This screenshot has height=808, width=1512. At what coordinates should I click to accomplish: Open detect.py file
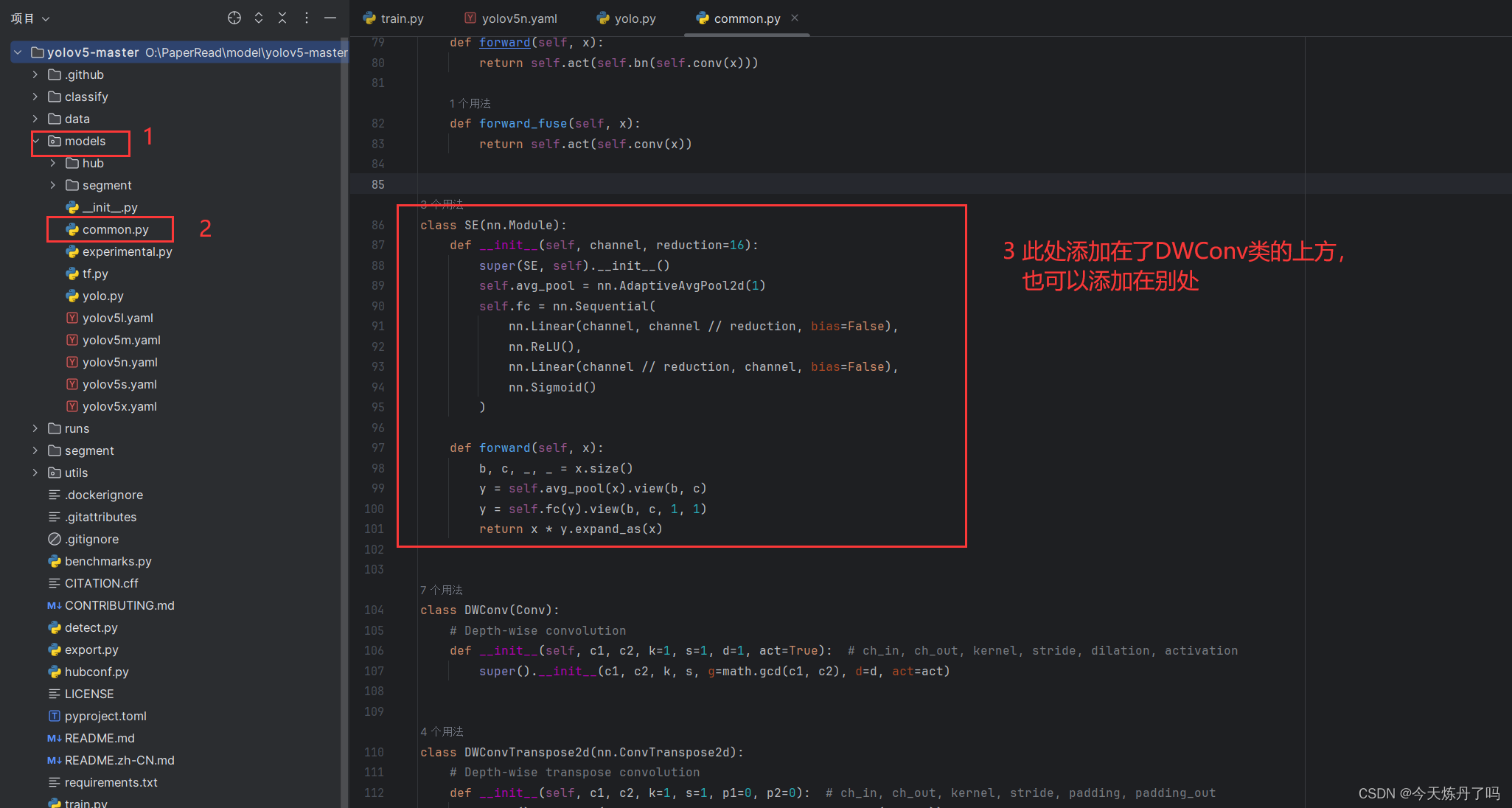[x=83, y=627]
